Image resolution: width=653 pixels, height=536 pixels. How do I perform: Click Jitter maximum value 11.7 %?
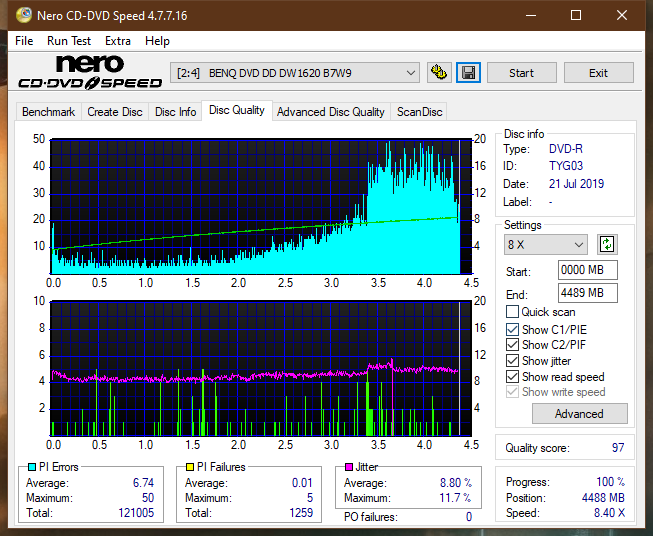tap(455, 498)
